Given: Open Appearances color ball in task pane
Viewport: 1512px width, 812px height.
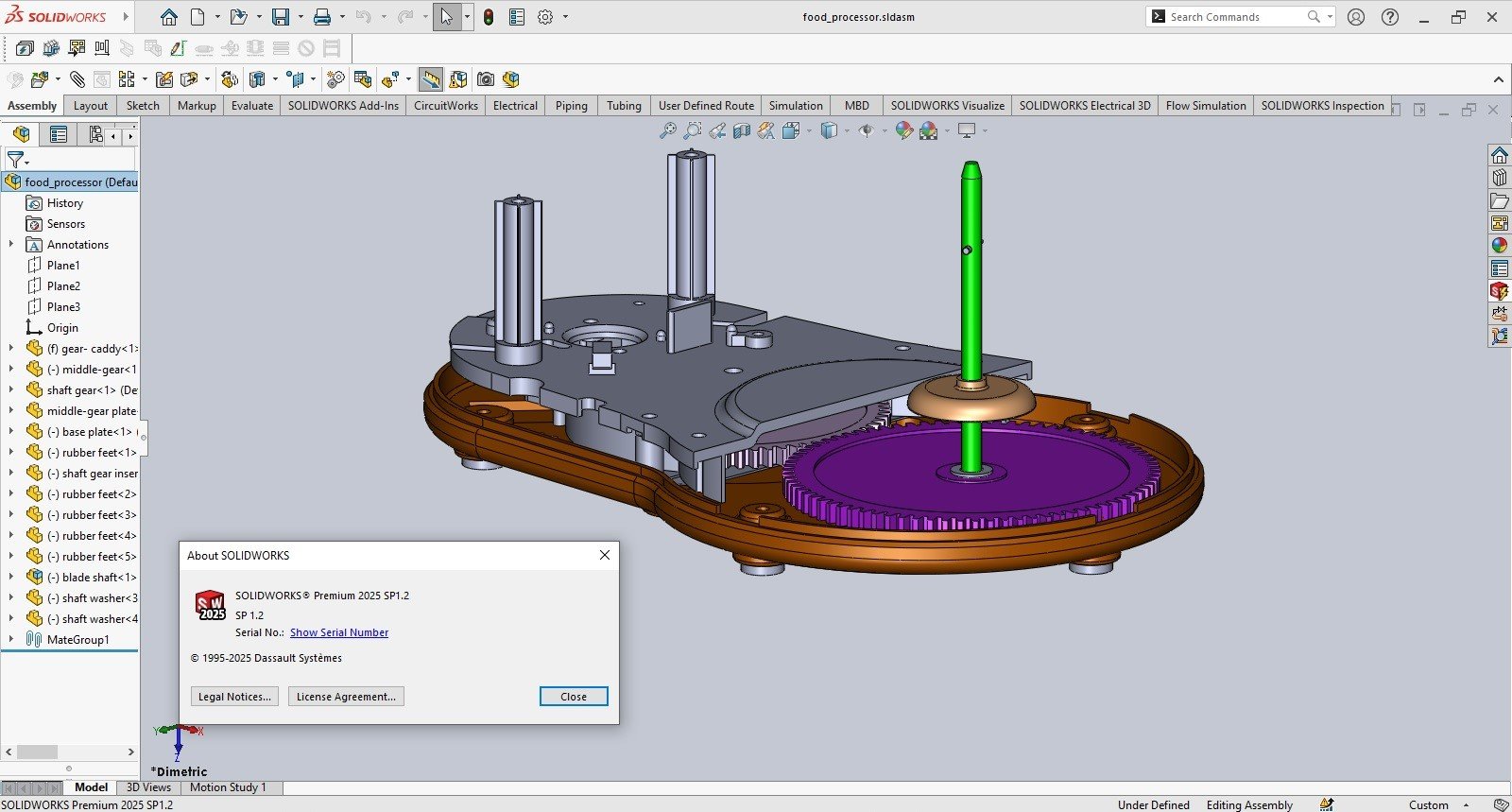Looking at the screenshot, I should pos(1500,246).
